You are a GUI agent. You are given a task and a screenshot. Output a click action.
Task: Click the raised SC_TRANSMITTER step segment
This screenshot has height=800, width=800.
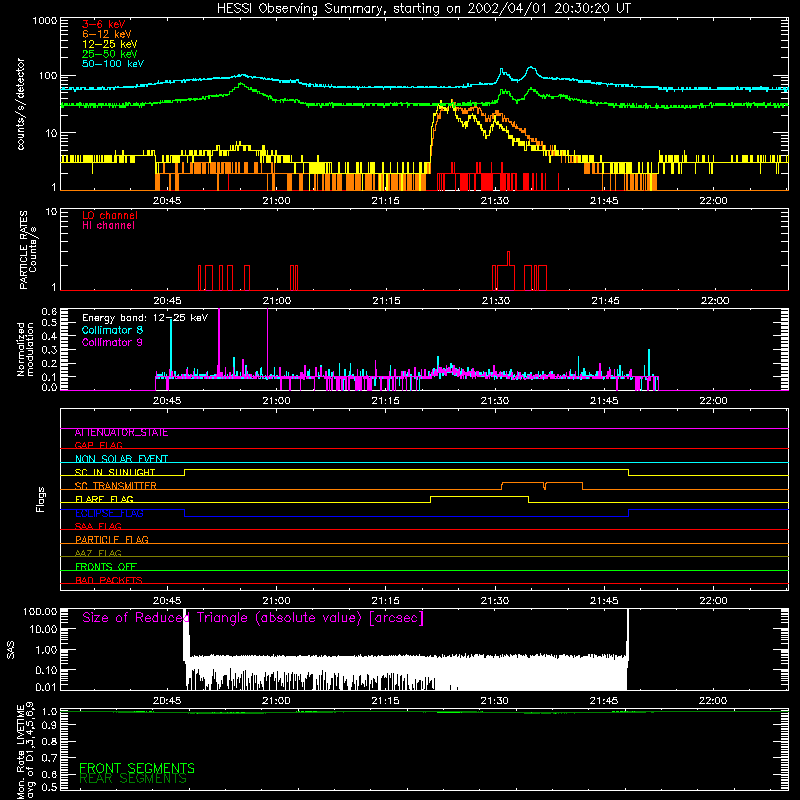tap(542, 483)
